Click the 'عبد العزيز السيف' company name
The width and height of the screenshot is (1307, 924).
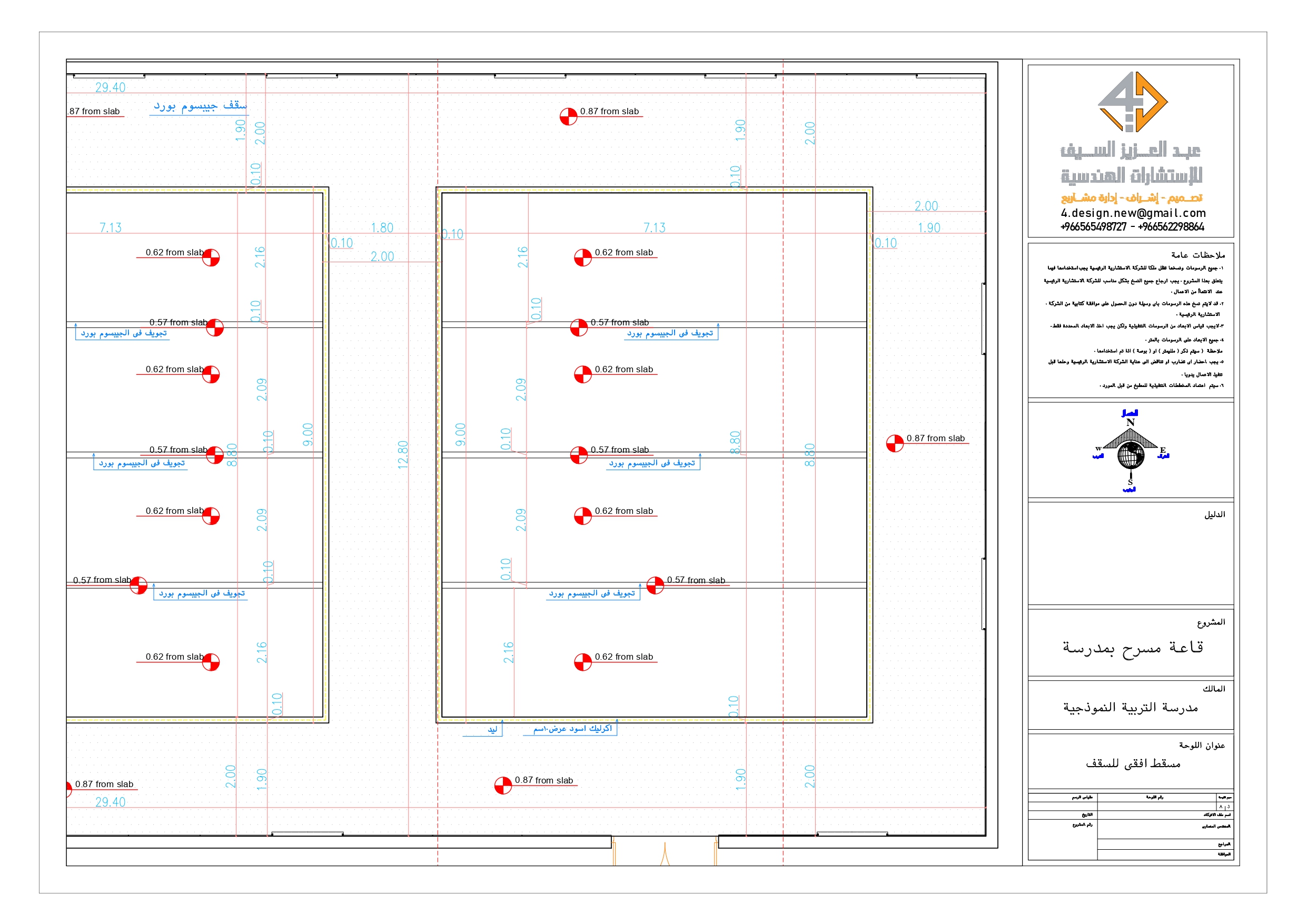1131,150
